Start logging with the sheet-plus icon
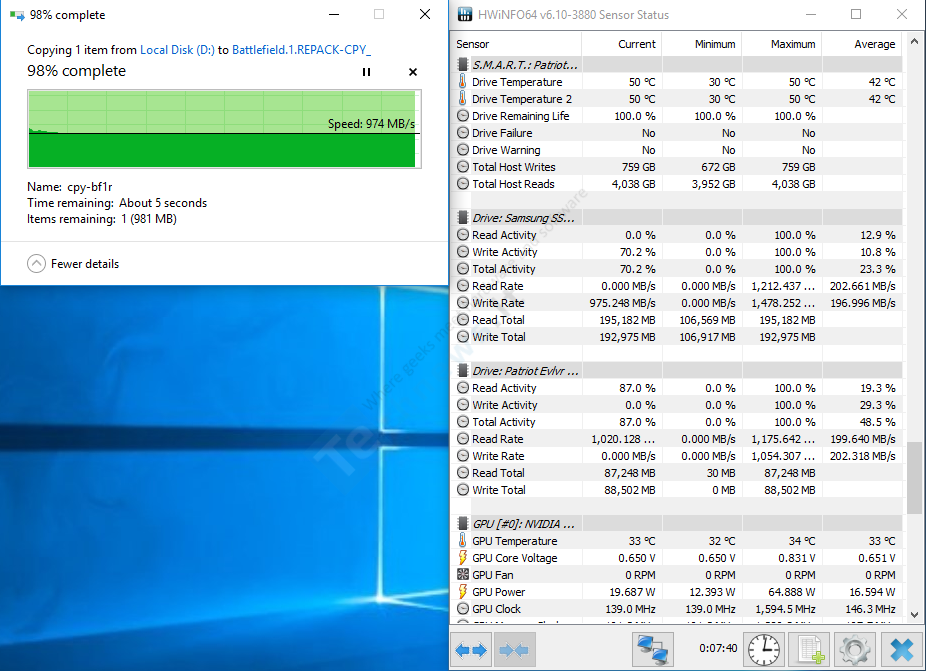926x671 pixels. [810, 650]
